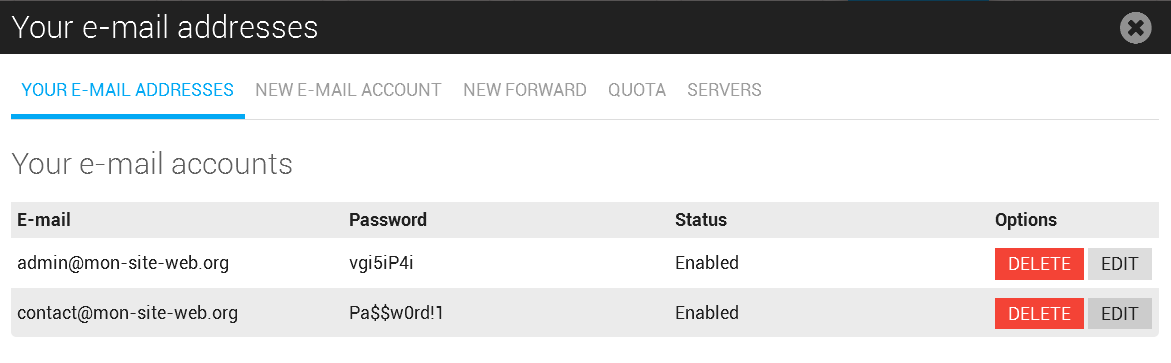View the Servers tab
This screenshot has width=1171, height=363.
(724, 90)
